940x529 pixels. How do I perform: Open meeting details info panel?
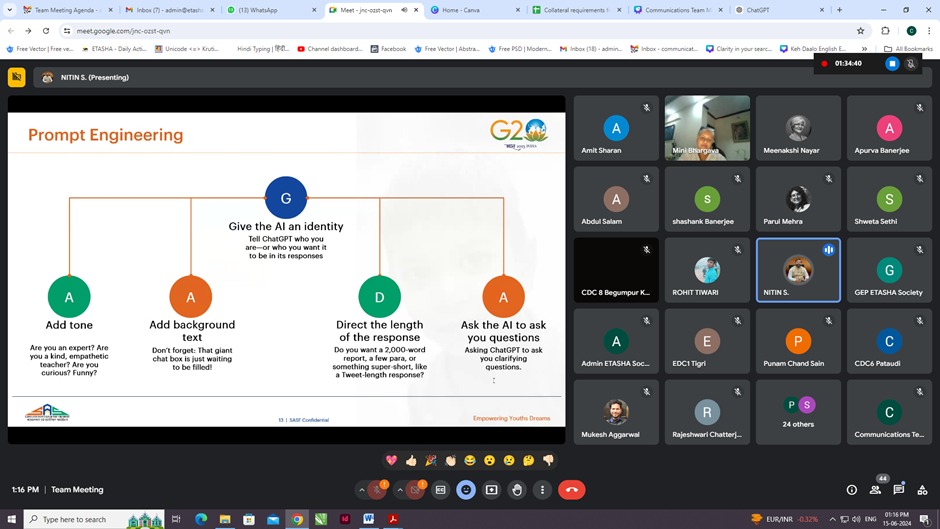851,490
